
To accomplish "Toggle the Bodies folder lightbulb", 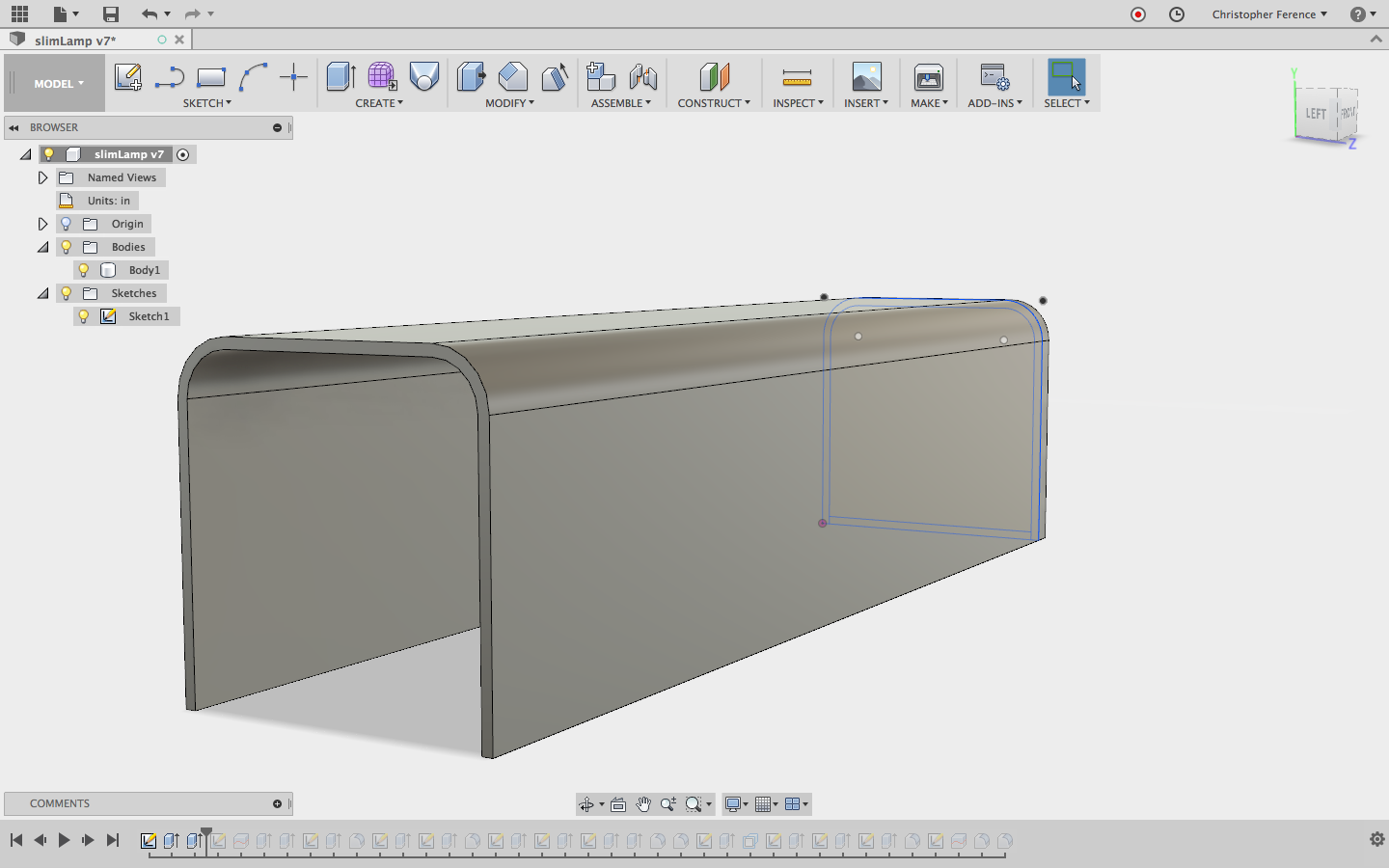I will (67, 247).
